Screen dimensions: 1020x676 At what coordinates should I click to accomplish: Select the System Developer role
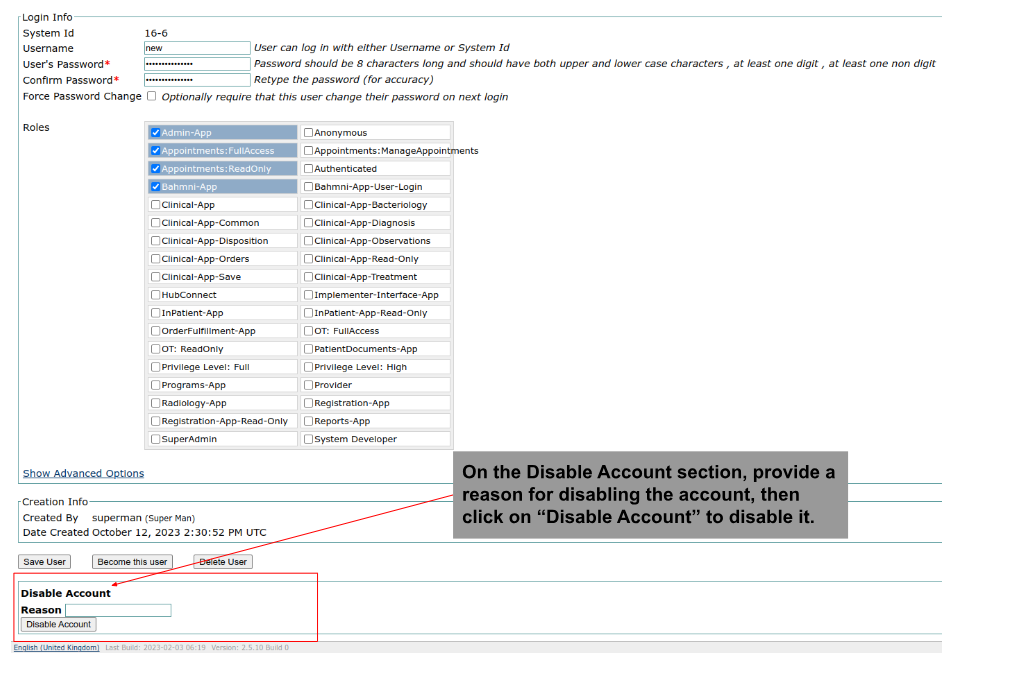coord(308,439)
